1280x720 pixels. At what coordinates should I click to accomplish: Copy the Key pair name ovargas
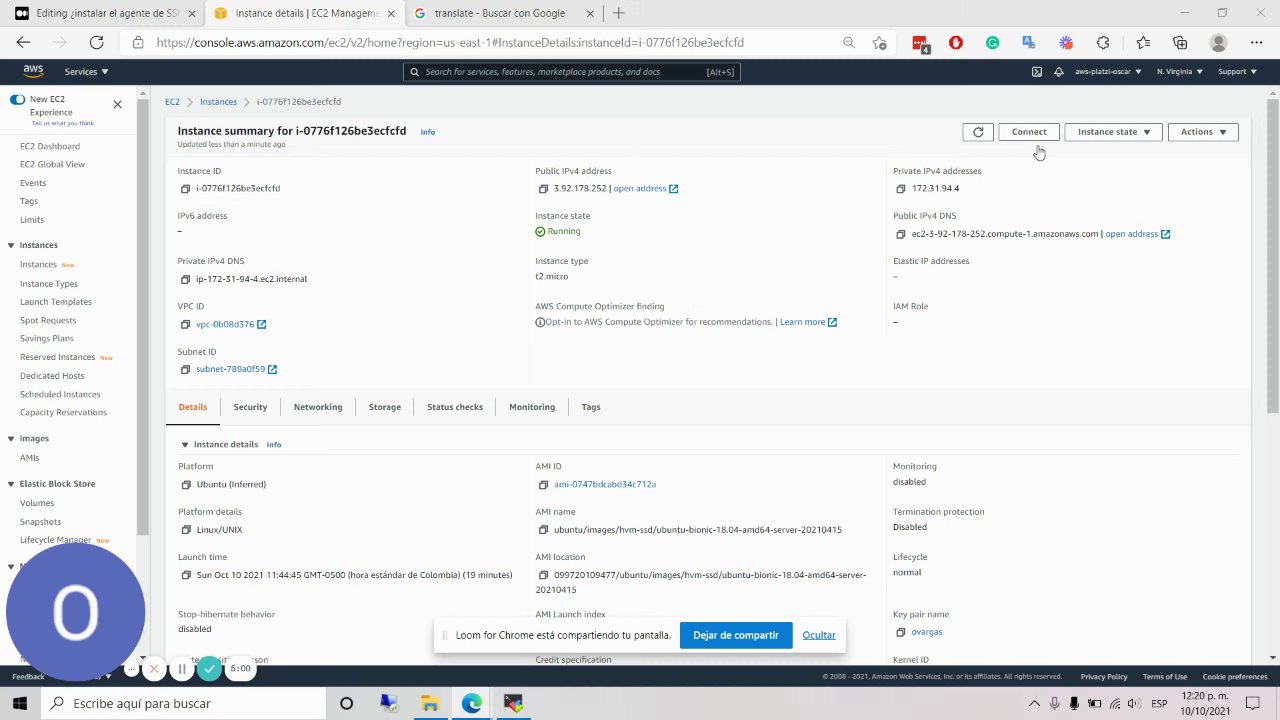[x=901, y=632]
